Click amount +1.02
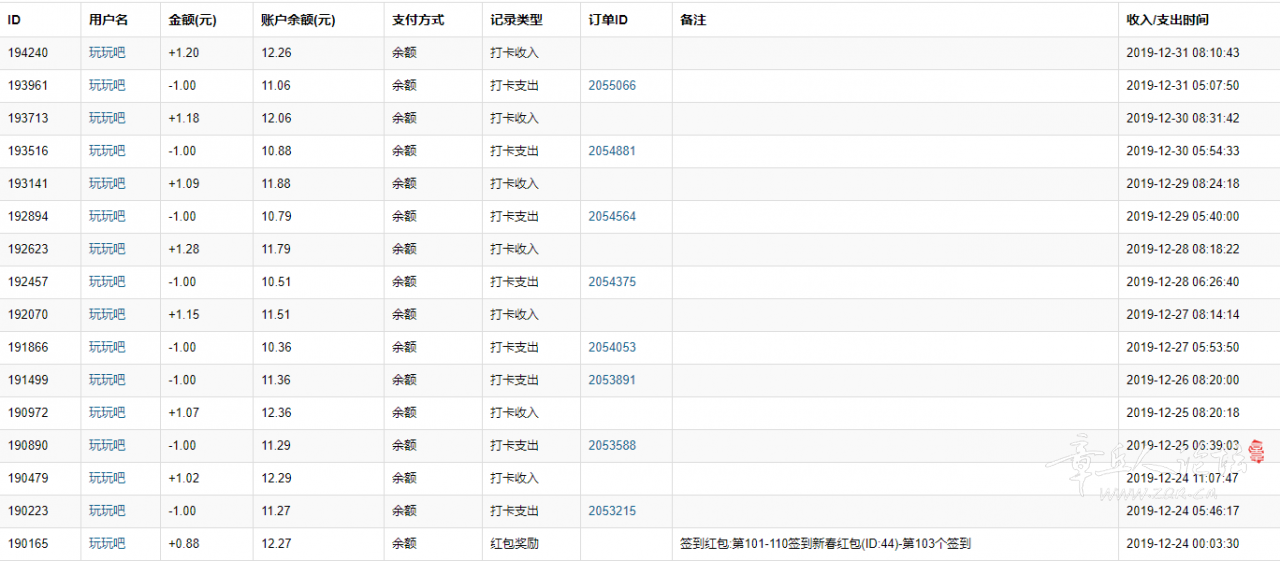Screen dimensions: 1280x561 pos(184,479)
